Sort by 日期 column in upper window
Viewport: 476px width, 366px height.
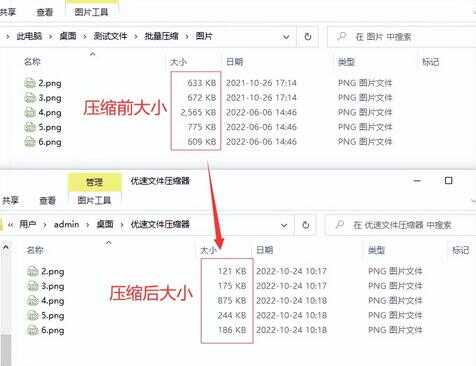click(234, 62)
